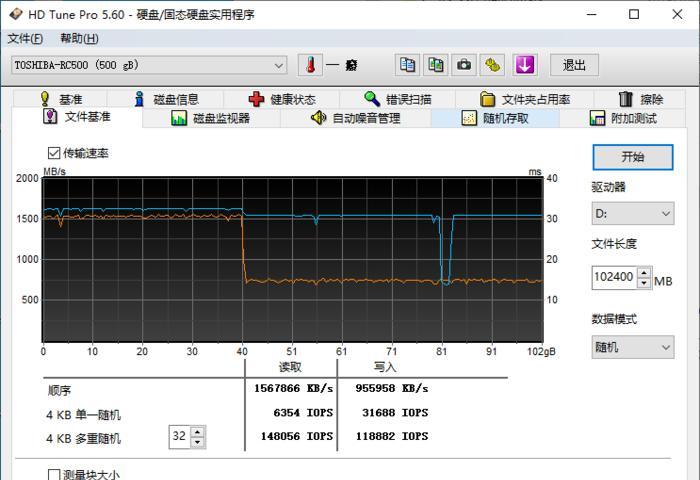Click sequential read value 1567866 KB/s
Viewport: 700px width, 480px height.
click(x=293, y=388)
